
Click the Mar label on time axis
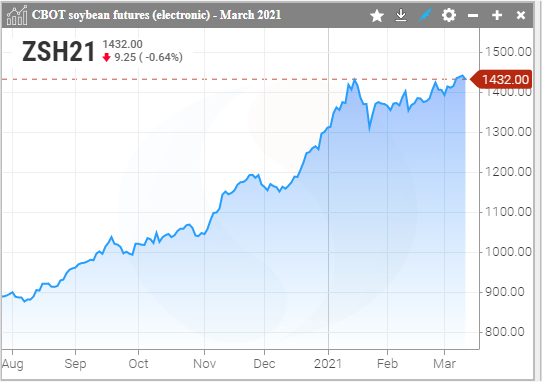point(445,364)
